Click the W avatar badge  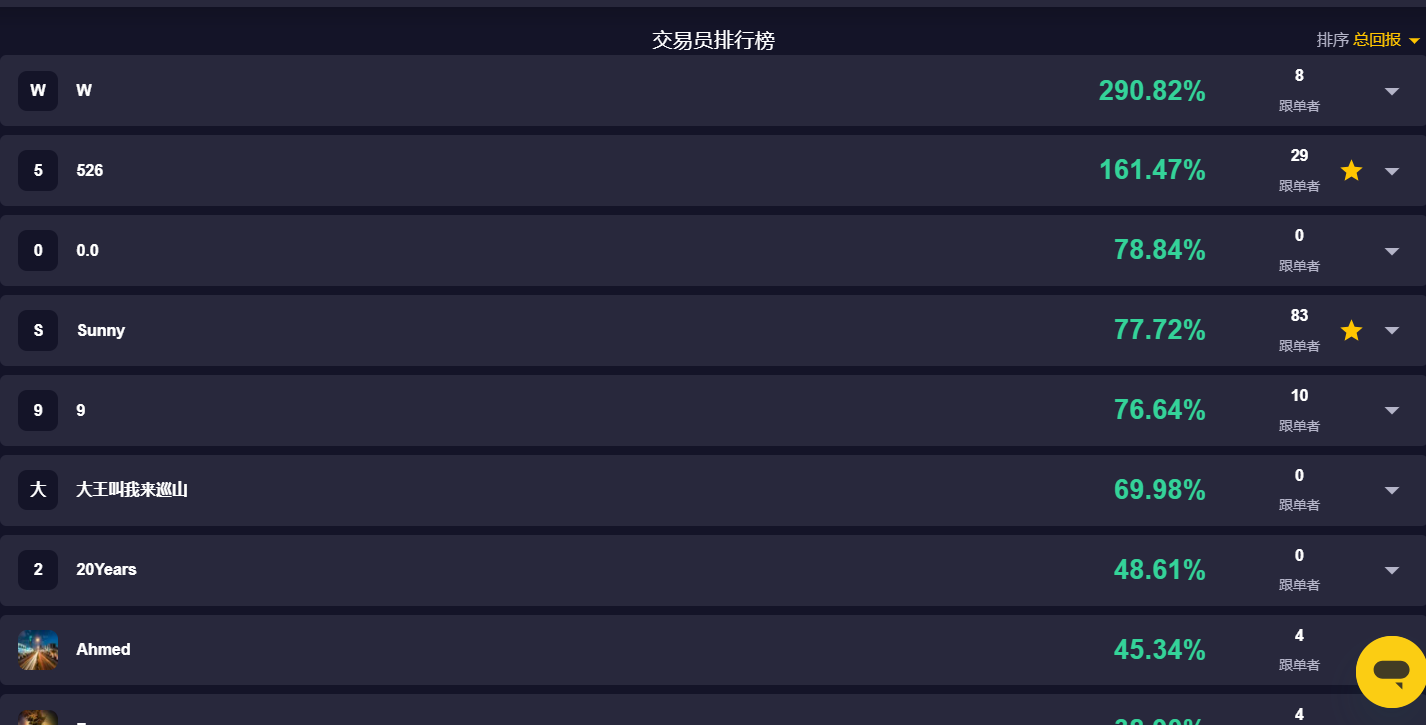click(38, 91)
